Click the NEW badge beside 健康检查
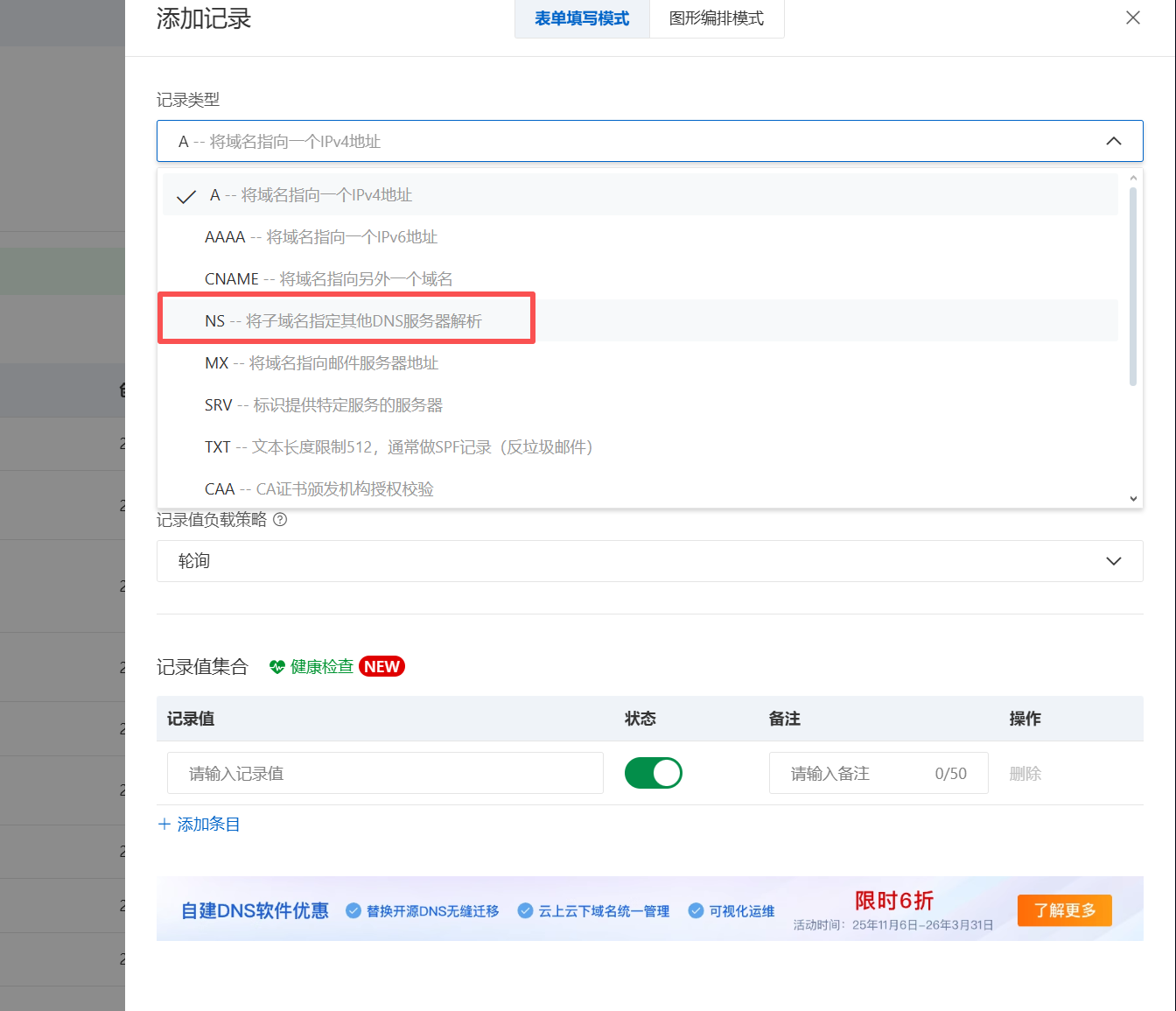Viewport: 1176px width, 1011px height. coord(381,666)
